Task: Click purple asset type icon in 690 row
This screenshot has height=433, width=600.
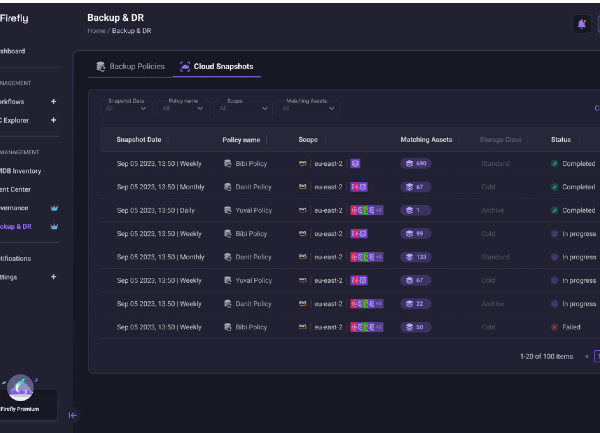Action: 355,164
